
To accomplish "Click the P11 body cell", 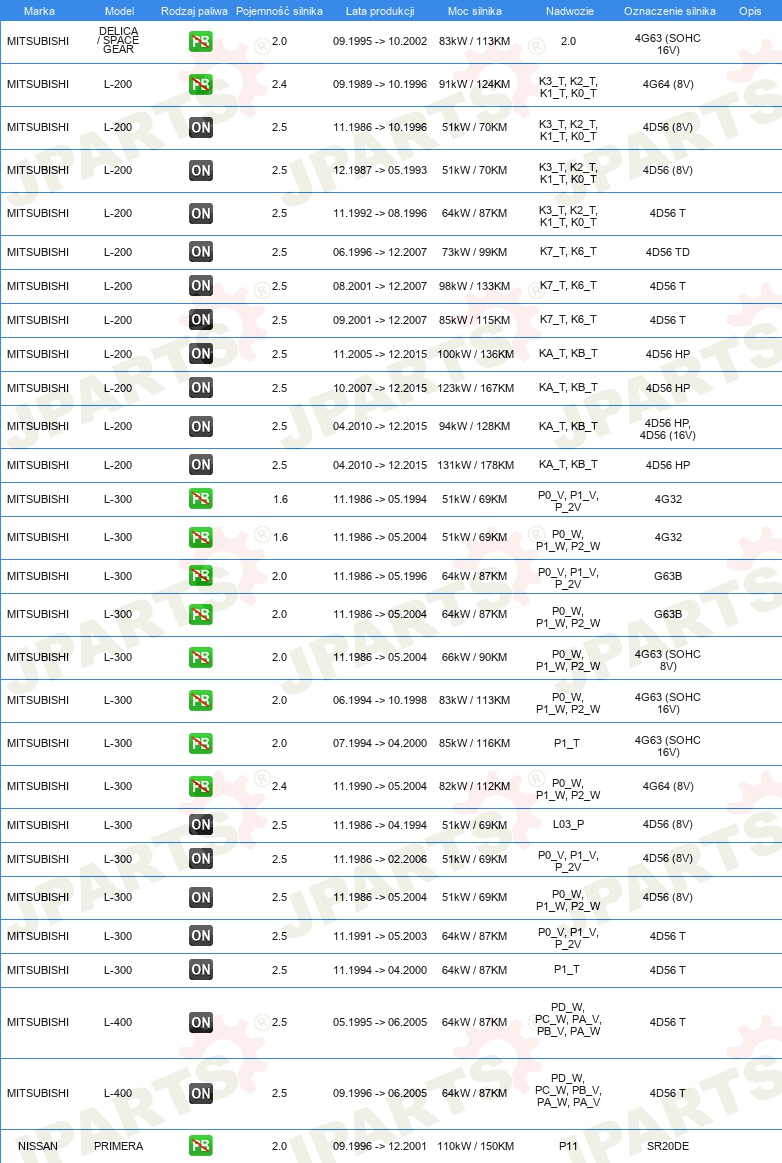I will coord(568,1146).
